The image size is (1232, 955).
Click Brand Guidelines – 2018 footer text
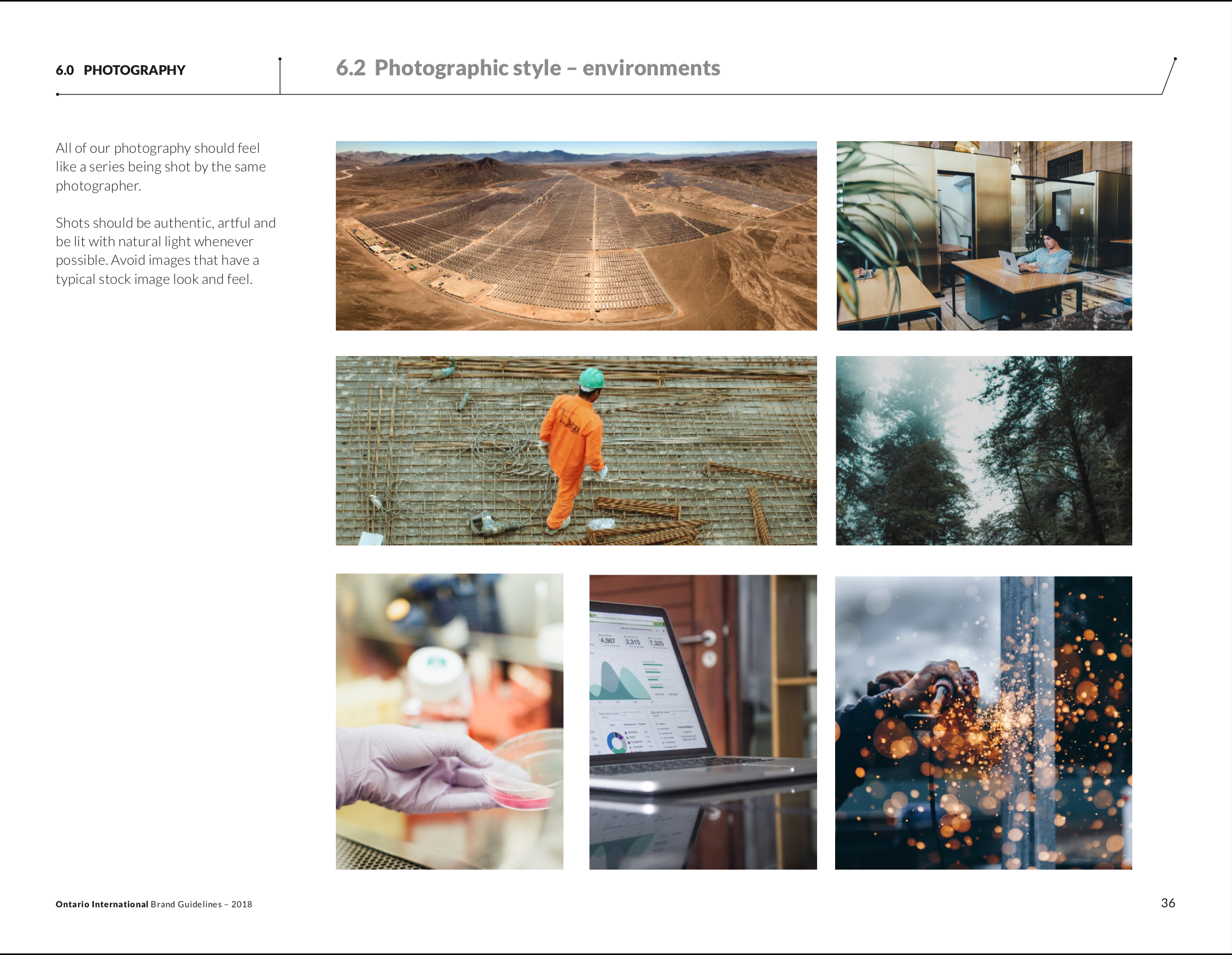pos(202,904)
